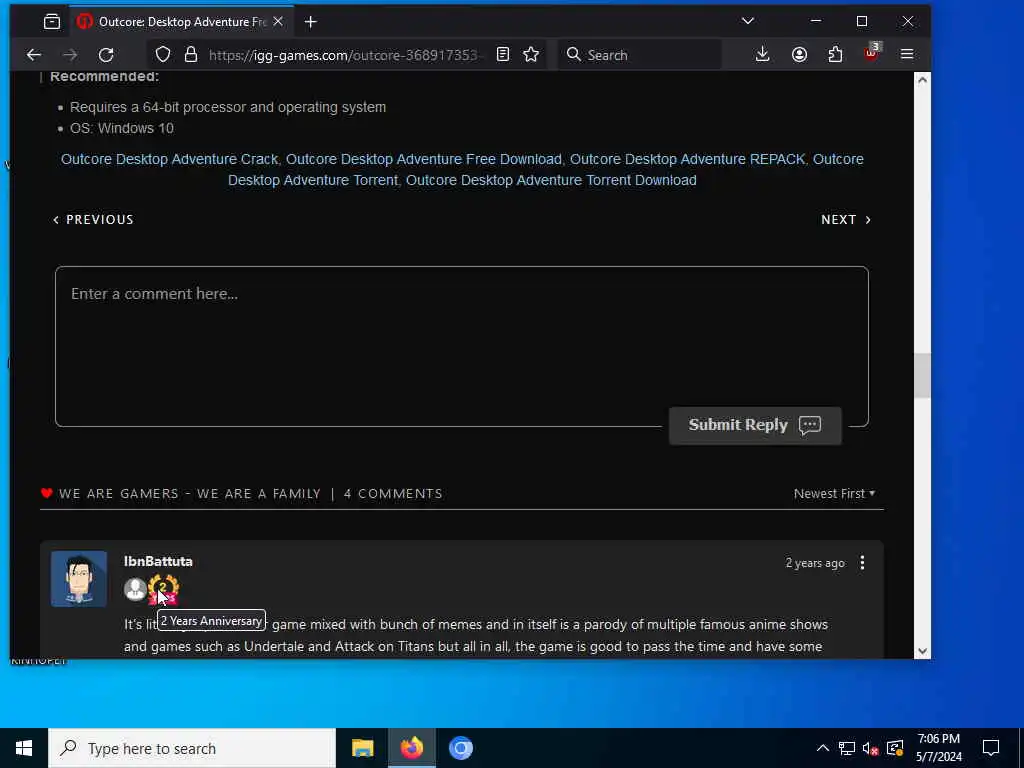Open Outcore Desktop Adventure Crack tag link
The height and width of the screenshot is (768, 1024).
pyautogui.click(x=169, y=159)
